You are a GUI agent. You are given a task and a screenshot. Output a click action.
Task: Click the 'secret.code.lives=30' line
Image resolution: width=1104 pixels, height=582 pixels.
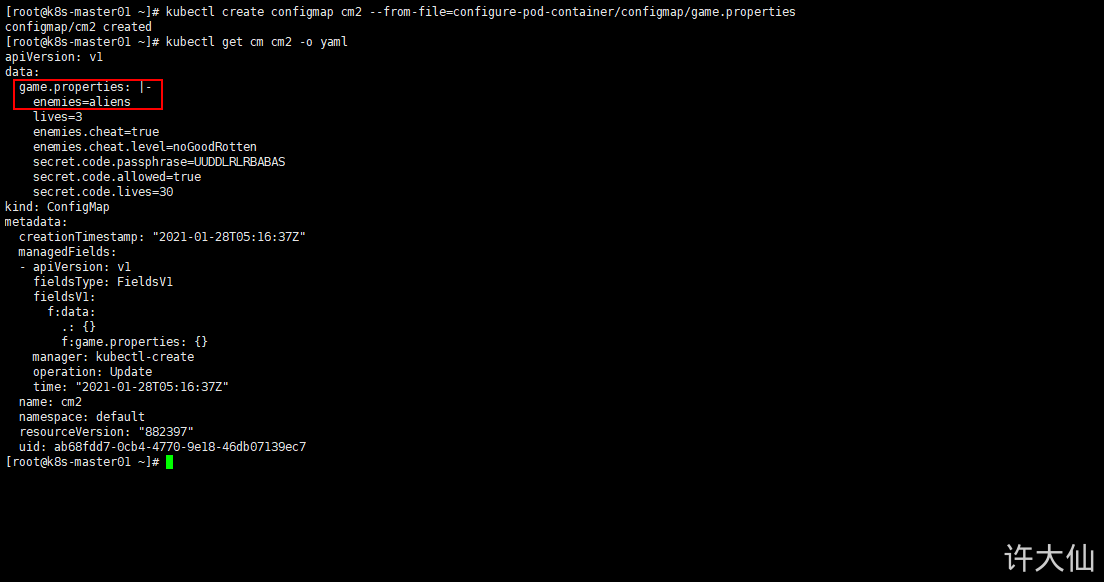[103, 192]
